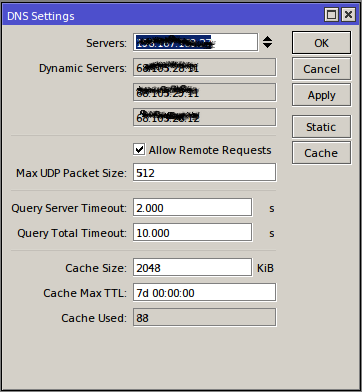The image size is (362, 392).
Task: Apply the DNS settings
Action: (x=321, y=95)
